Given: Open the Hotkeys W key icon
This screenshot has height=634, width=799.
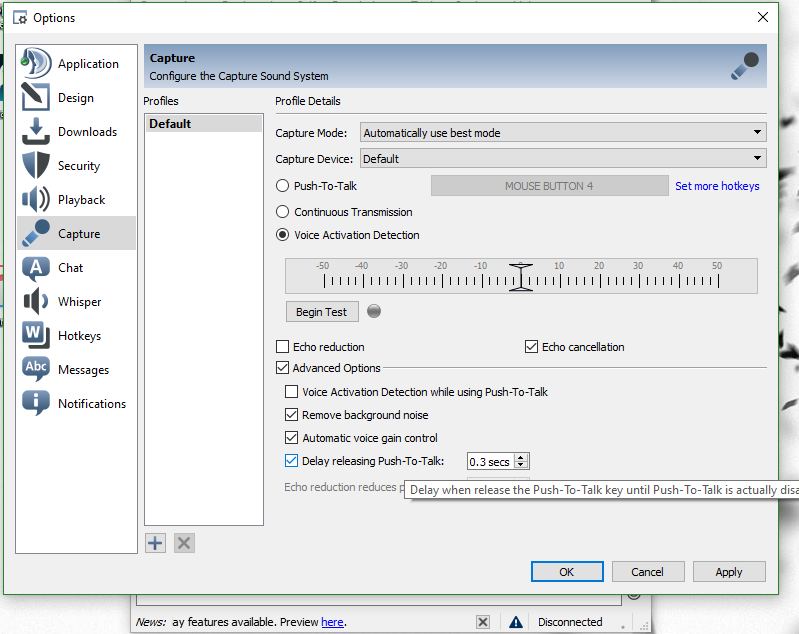Looking at the screenshot, I should 36,335.
